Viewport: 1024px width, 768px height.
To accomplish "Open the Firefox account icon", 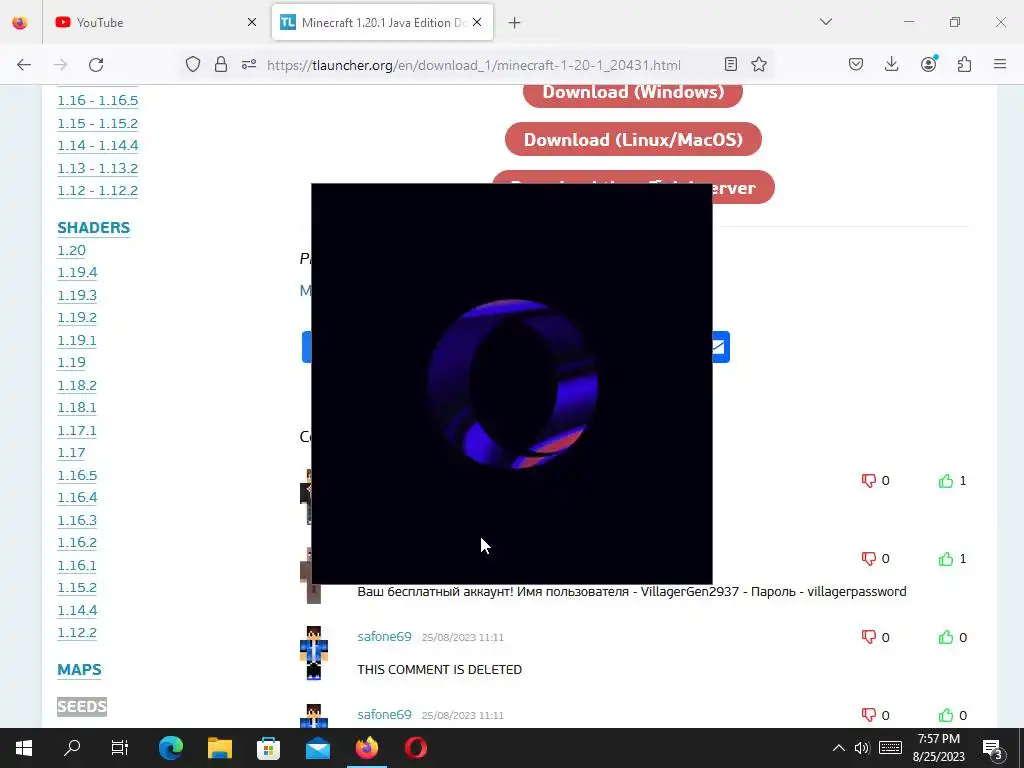I will 928,64.
